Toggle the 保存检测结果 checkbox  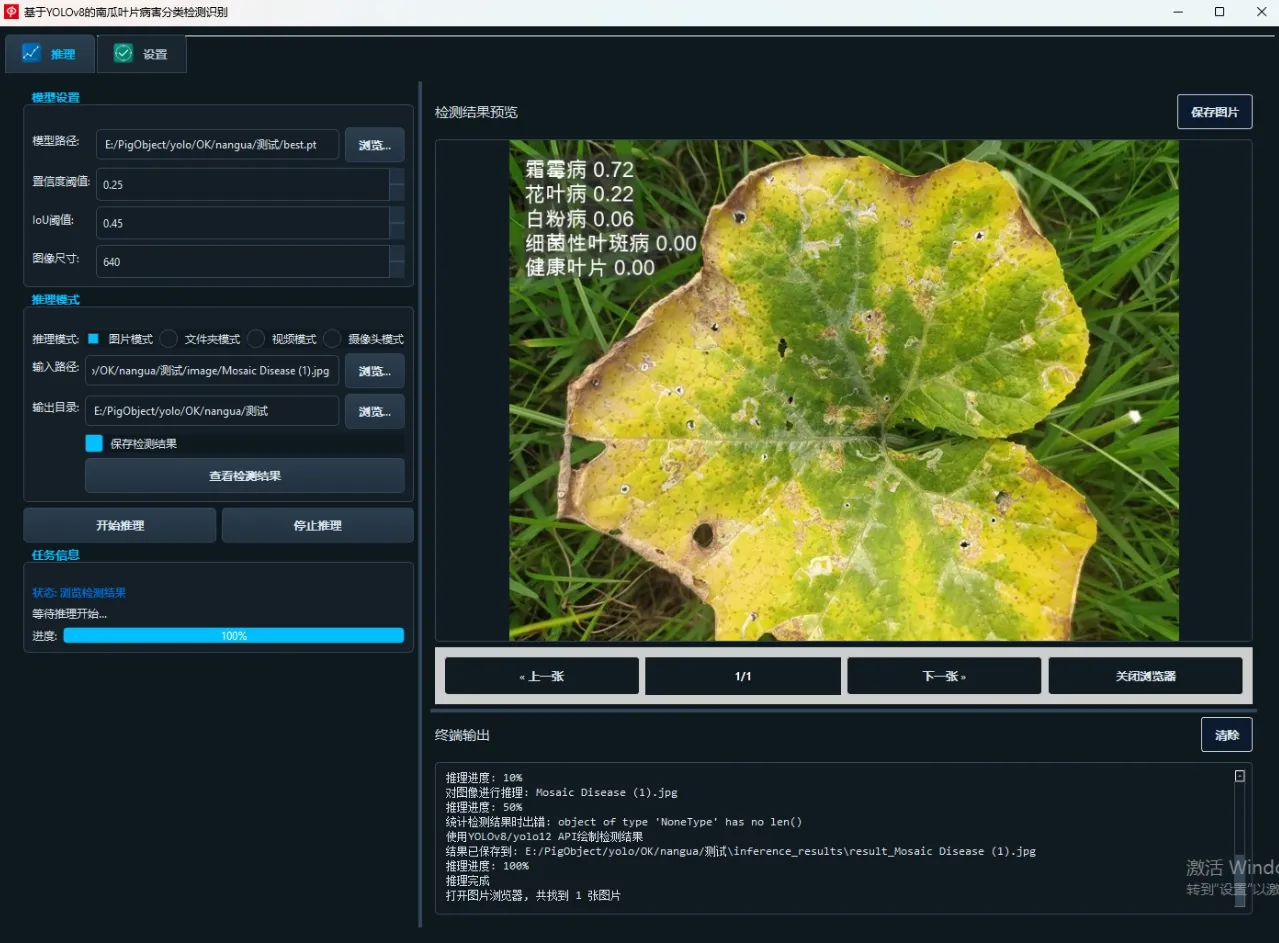[94, 443]
